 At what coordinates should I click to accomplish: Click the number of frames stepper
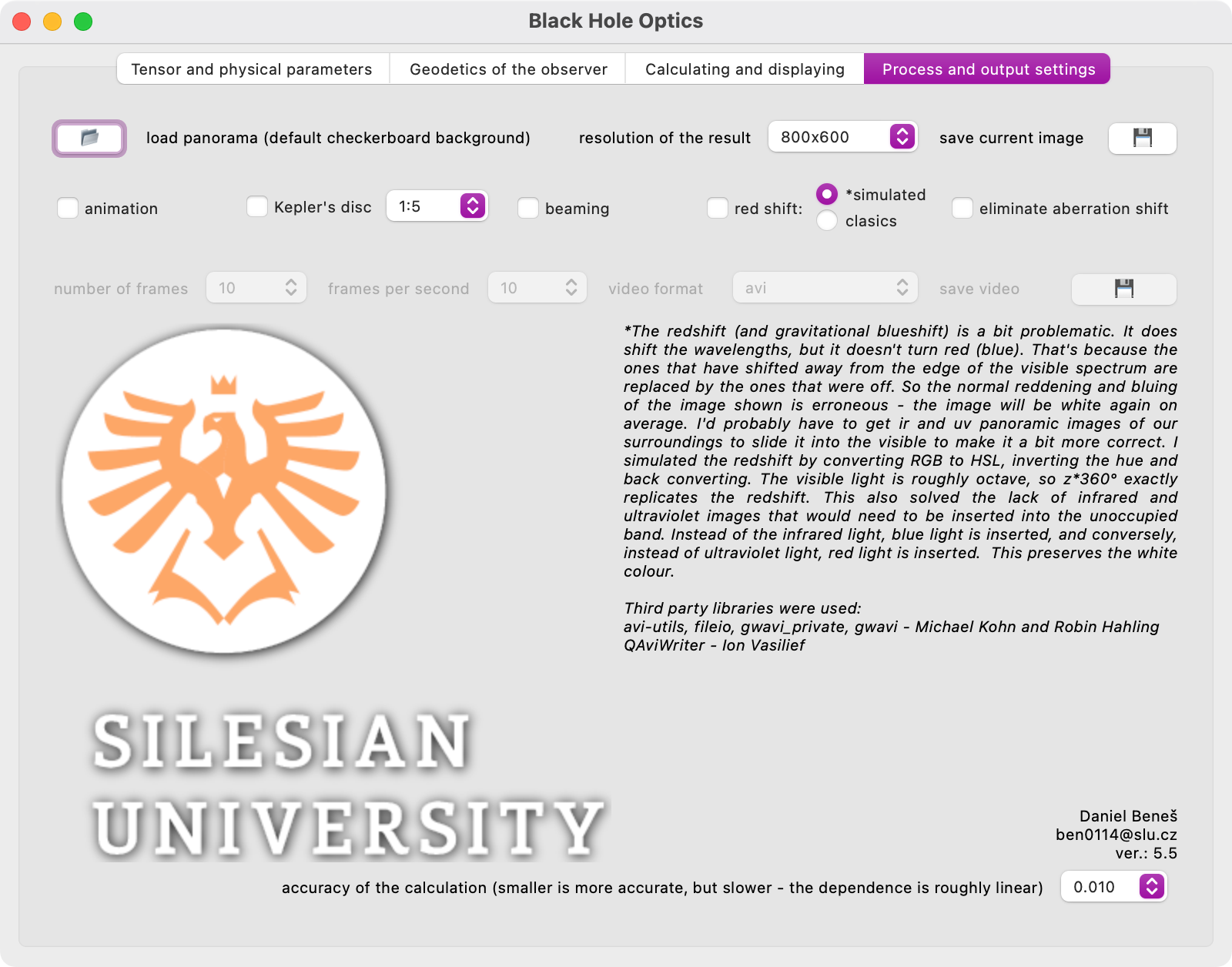coord(290,288)
